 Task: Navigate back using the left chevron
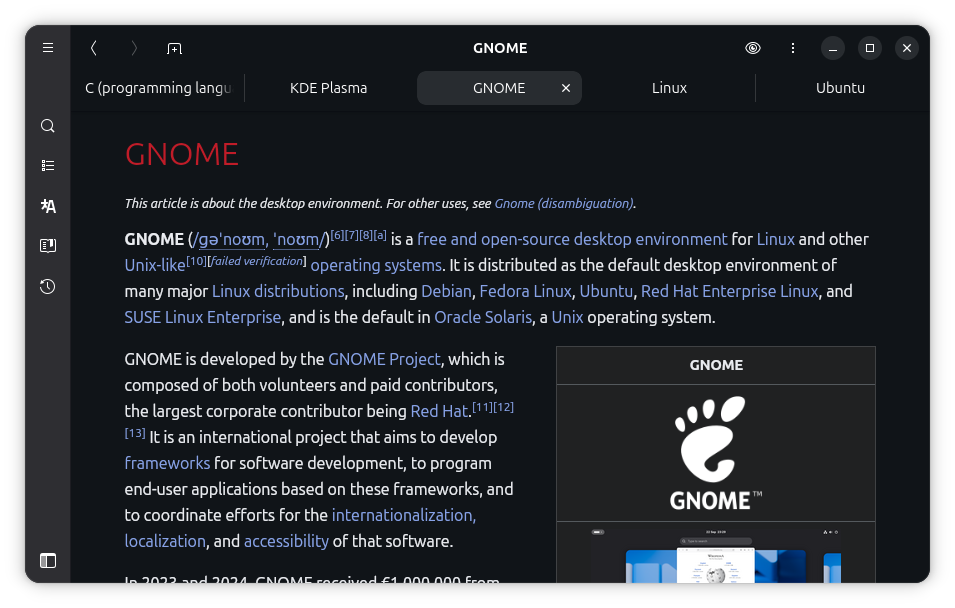pos(93,48)
